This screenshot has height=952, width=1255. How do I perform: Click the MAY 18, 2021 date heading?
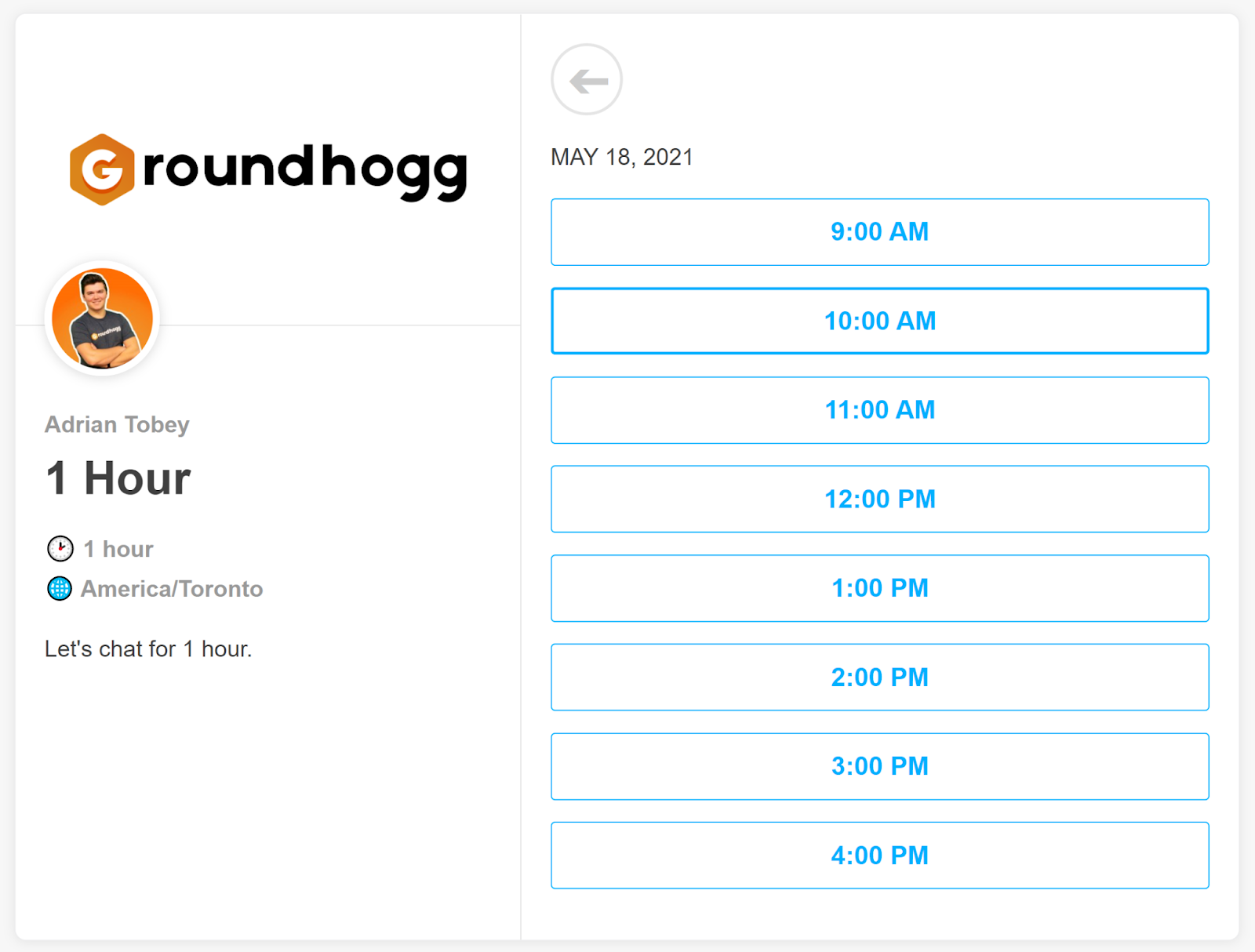pyautogui.click(x=622, y=157)
